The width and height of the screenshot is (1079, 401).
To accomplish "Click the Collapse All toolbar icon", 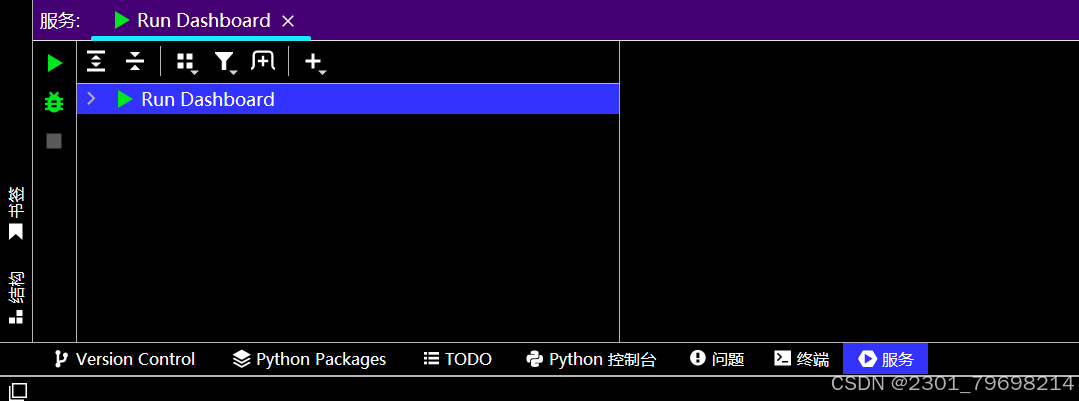I will click(135, 61).
